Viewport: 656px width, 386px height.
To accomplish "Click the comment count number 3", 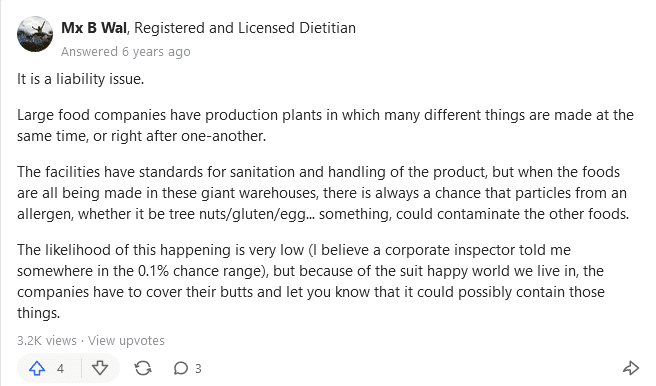I will point(198,369).
